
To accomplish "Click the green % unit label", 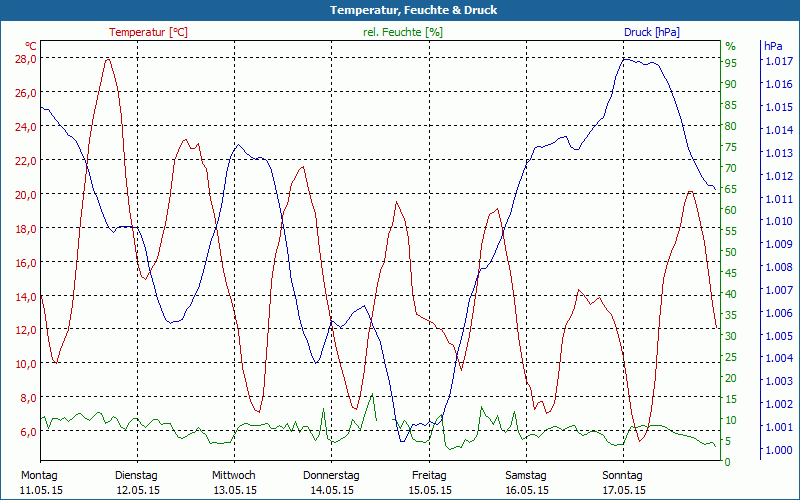I will (730, 46).
